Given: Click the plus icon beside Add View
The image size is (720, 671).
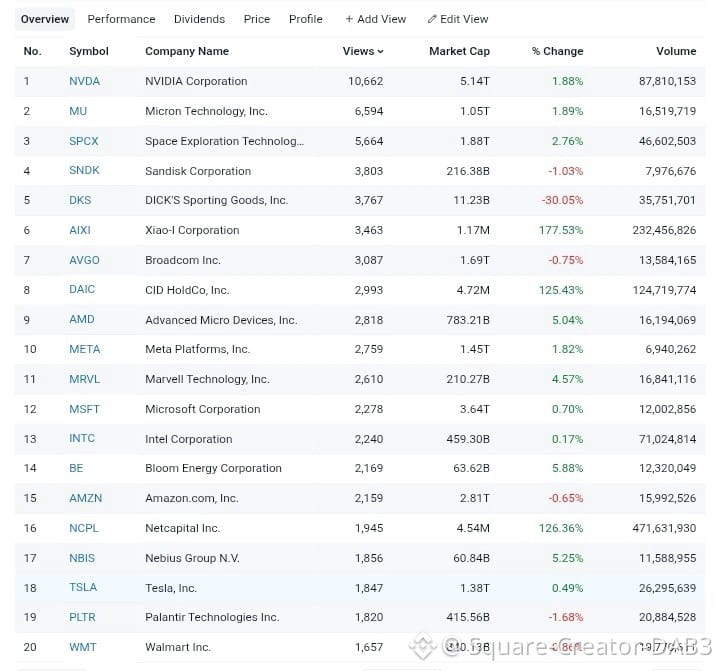Looking at the screenshot, I should 349,19.
